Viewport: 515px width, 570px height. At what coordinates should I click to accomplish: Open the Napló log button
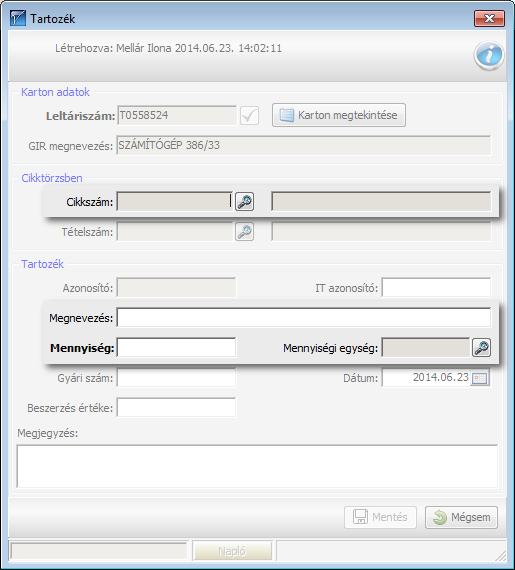(x=232, y=551)
